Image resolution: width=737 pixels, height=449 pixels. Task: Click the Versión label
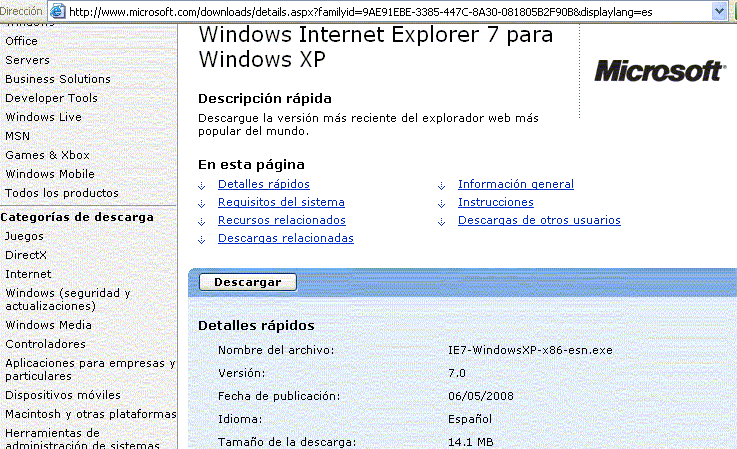(242, 373)
